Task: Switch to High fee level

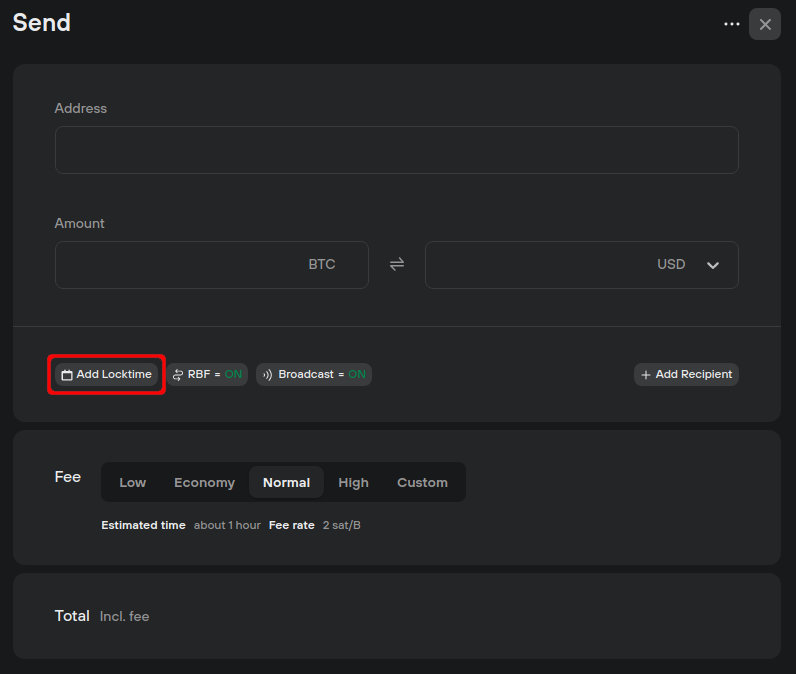Action: 353,482
